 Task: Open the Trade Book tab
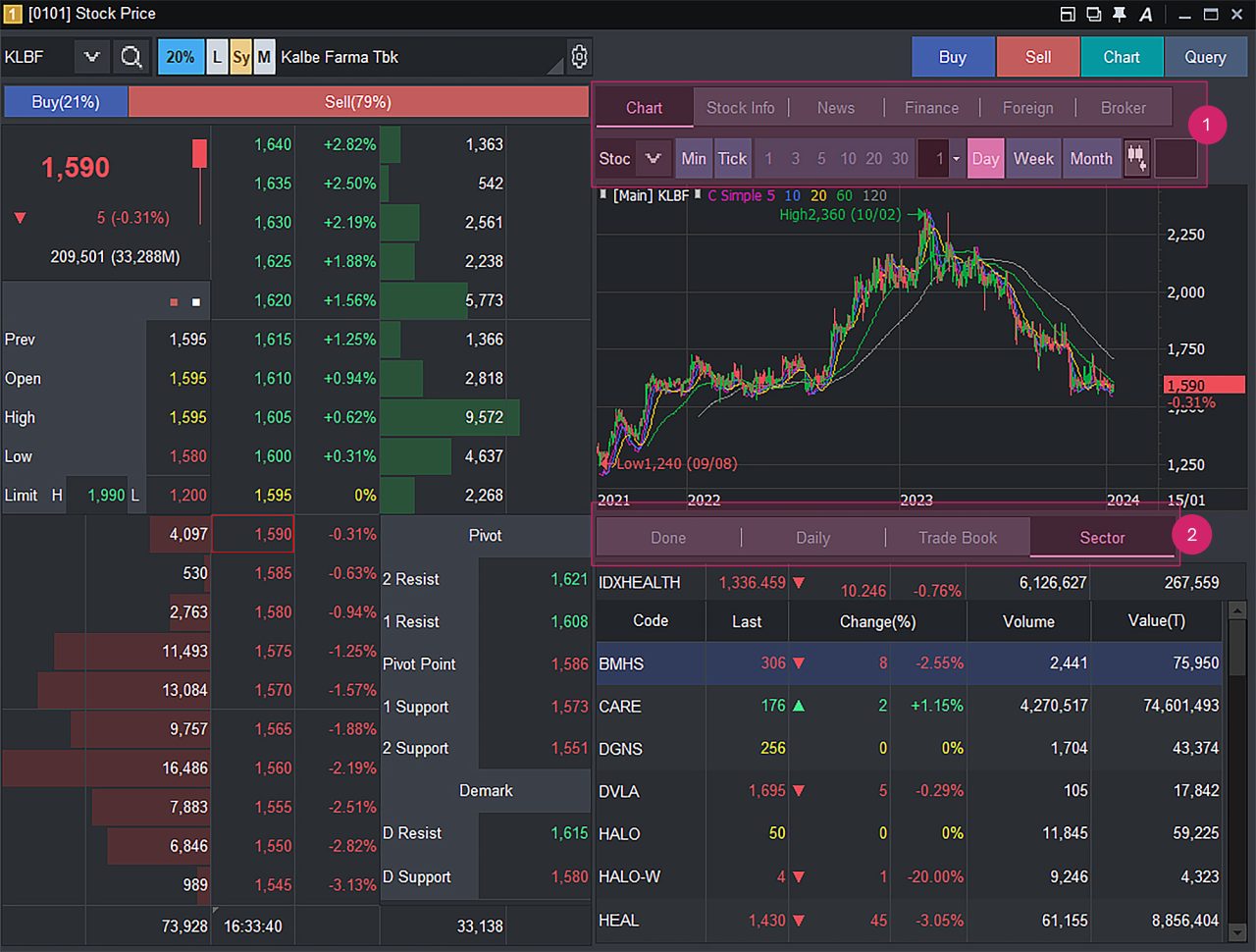pos(957,538)
